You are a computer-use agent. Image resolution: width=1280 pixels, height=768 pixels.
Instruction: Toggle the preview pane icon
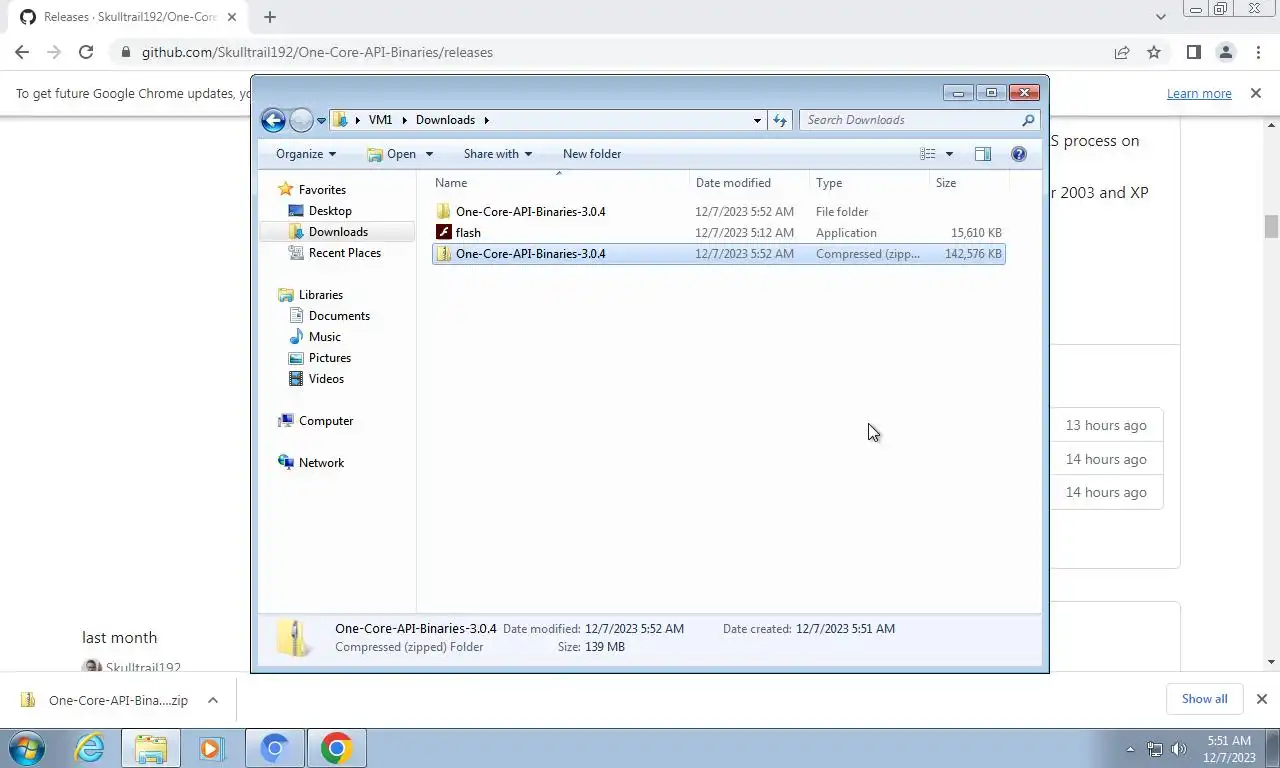tap(983, 154)
